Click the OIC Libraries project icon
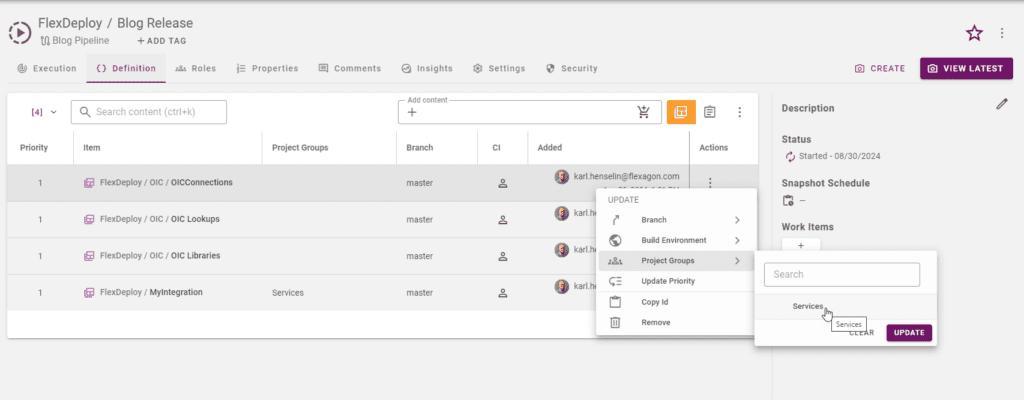Screen dimensions: 1024x400 pyautogui.click(x=89, y=256)
